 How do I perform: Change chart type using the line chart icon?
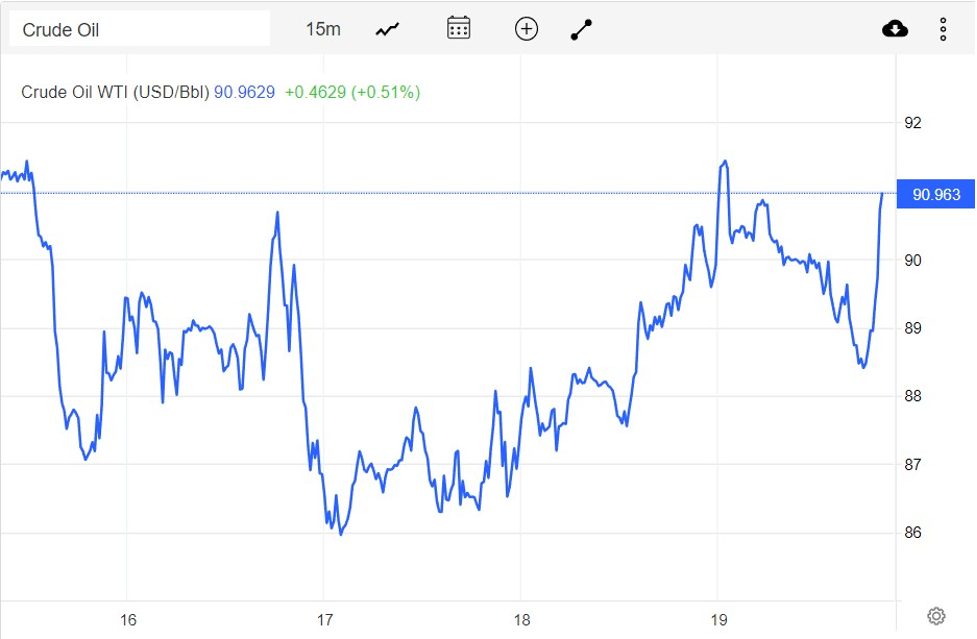(x=387, y=29)
